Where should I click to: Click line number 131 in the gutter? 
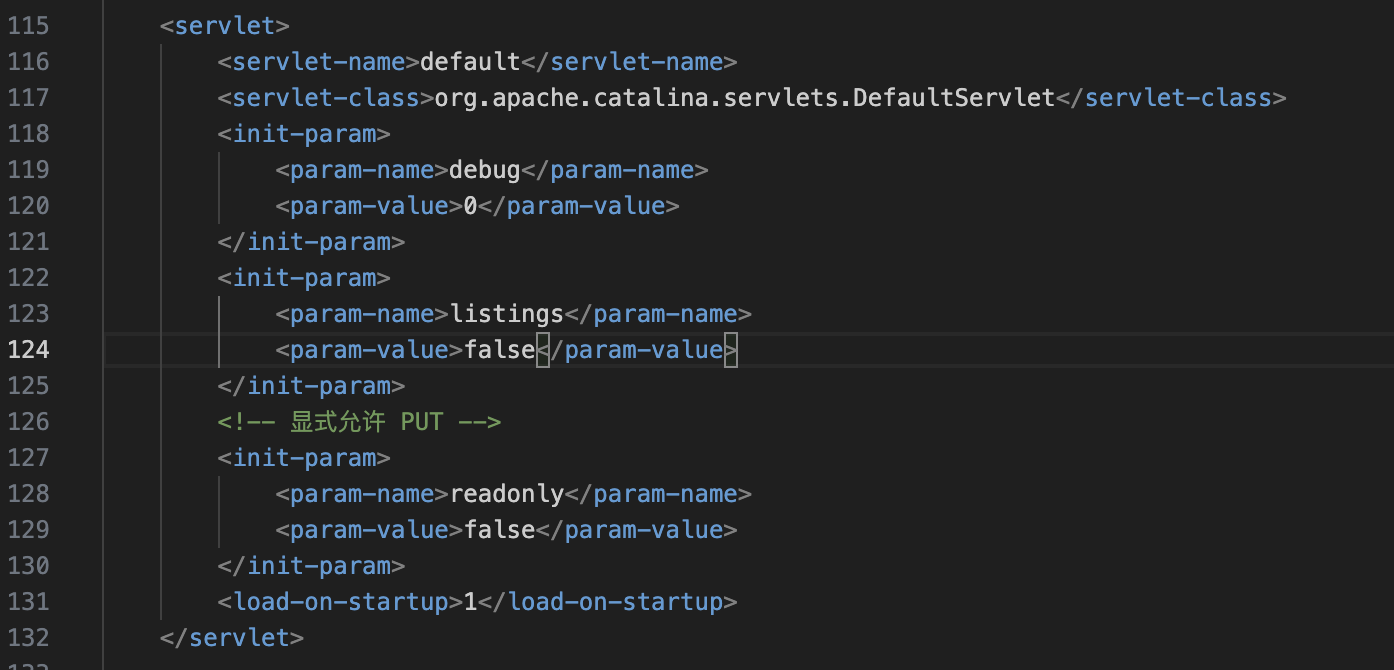tap(28, 602)
